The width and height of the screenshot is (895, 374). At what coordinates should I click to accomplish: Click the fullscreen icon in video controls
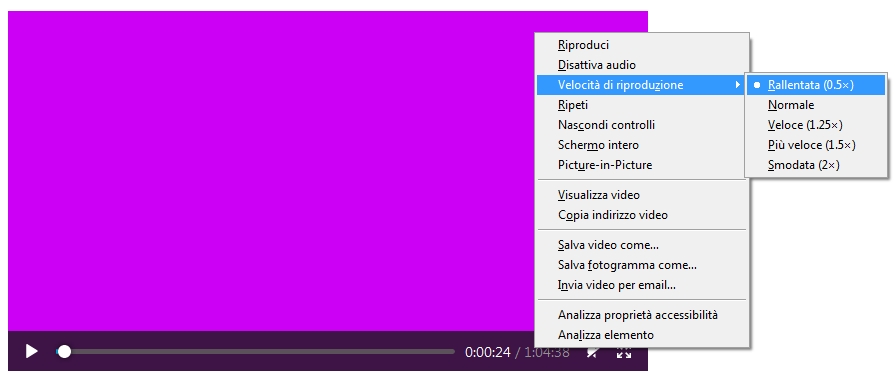tap(624, 352)
